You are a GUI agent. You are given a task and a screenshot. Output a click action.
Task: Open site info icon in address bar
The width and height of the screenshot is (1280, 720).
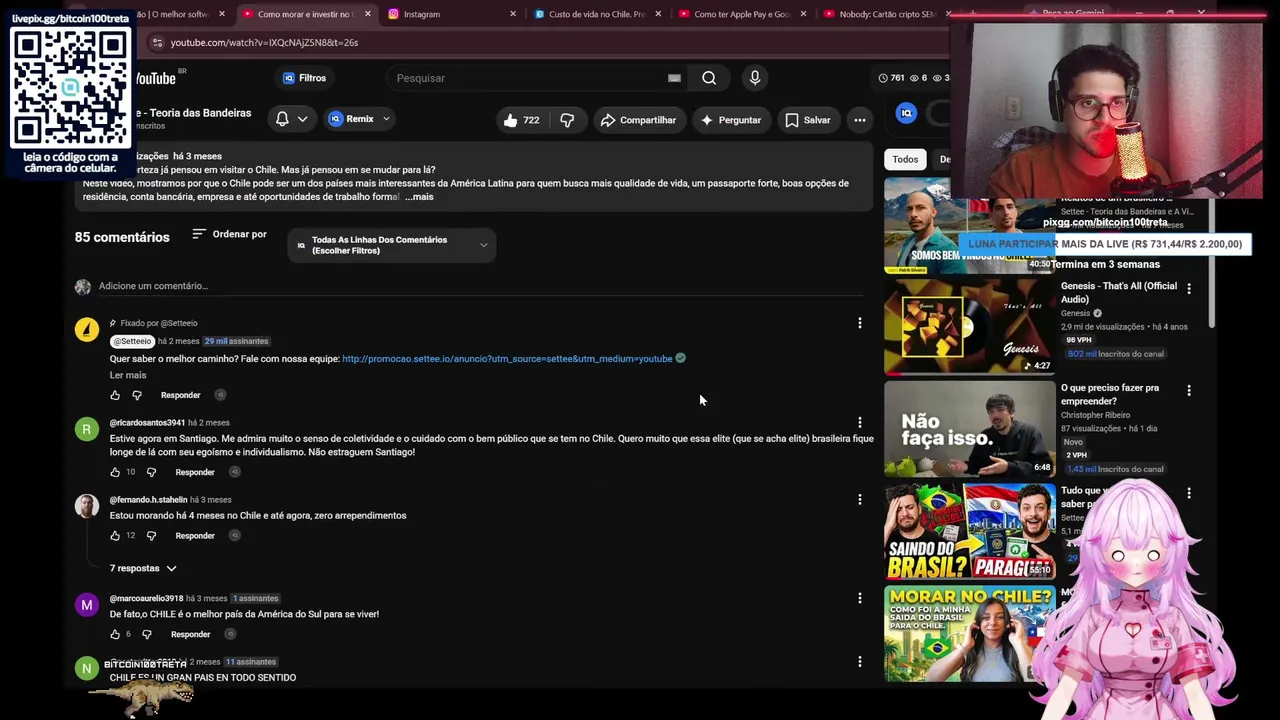tap(157, 43)
